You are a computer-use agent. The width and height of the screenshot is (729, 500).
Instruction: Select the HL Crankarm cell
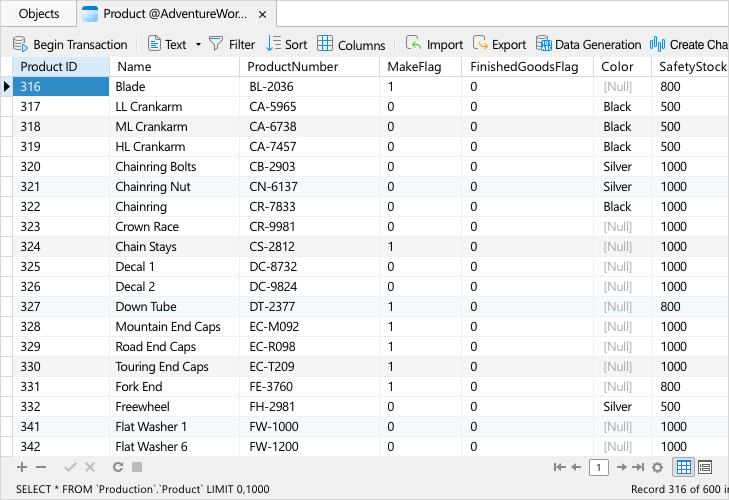coord(174,147)
